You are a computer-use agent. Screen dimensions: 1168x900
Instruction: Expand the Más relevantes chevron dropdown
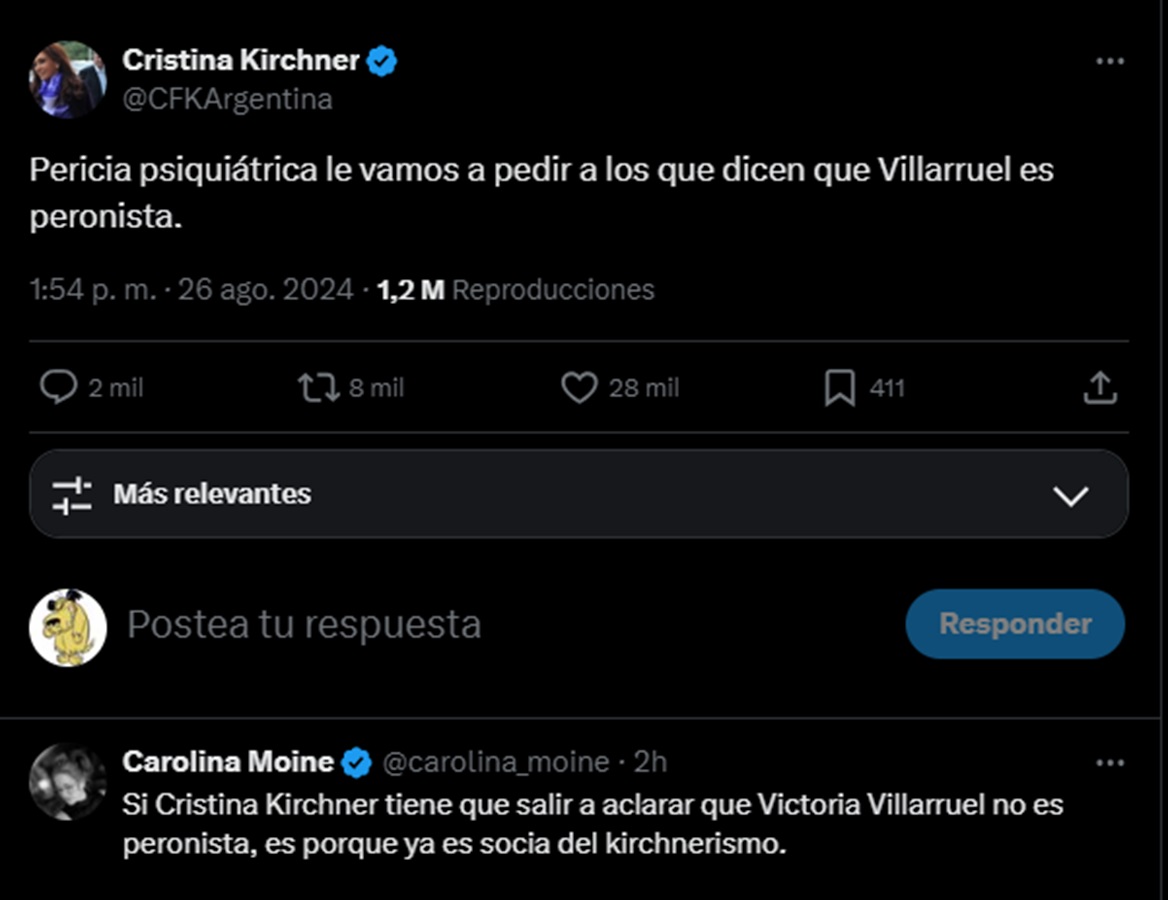click(1071, 495)
